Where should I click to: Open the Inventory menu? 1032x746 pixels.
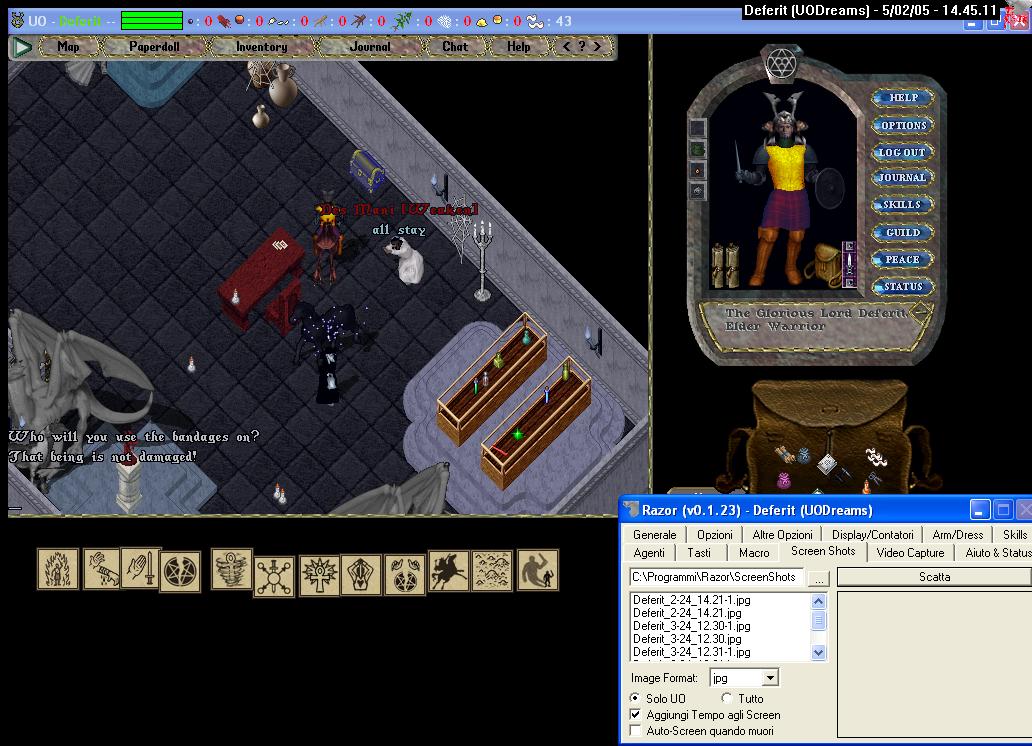tap(262, 47)
